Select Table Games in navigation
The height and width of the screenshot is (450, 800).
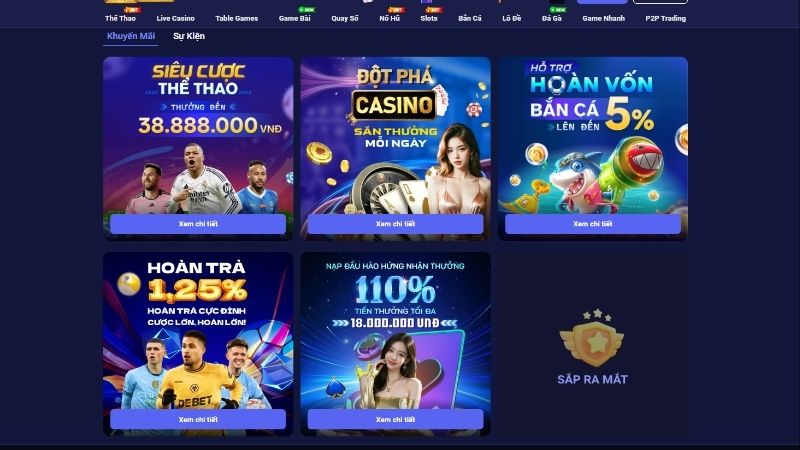click(x=236, y=18)
